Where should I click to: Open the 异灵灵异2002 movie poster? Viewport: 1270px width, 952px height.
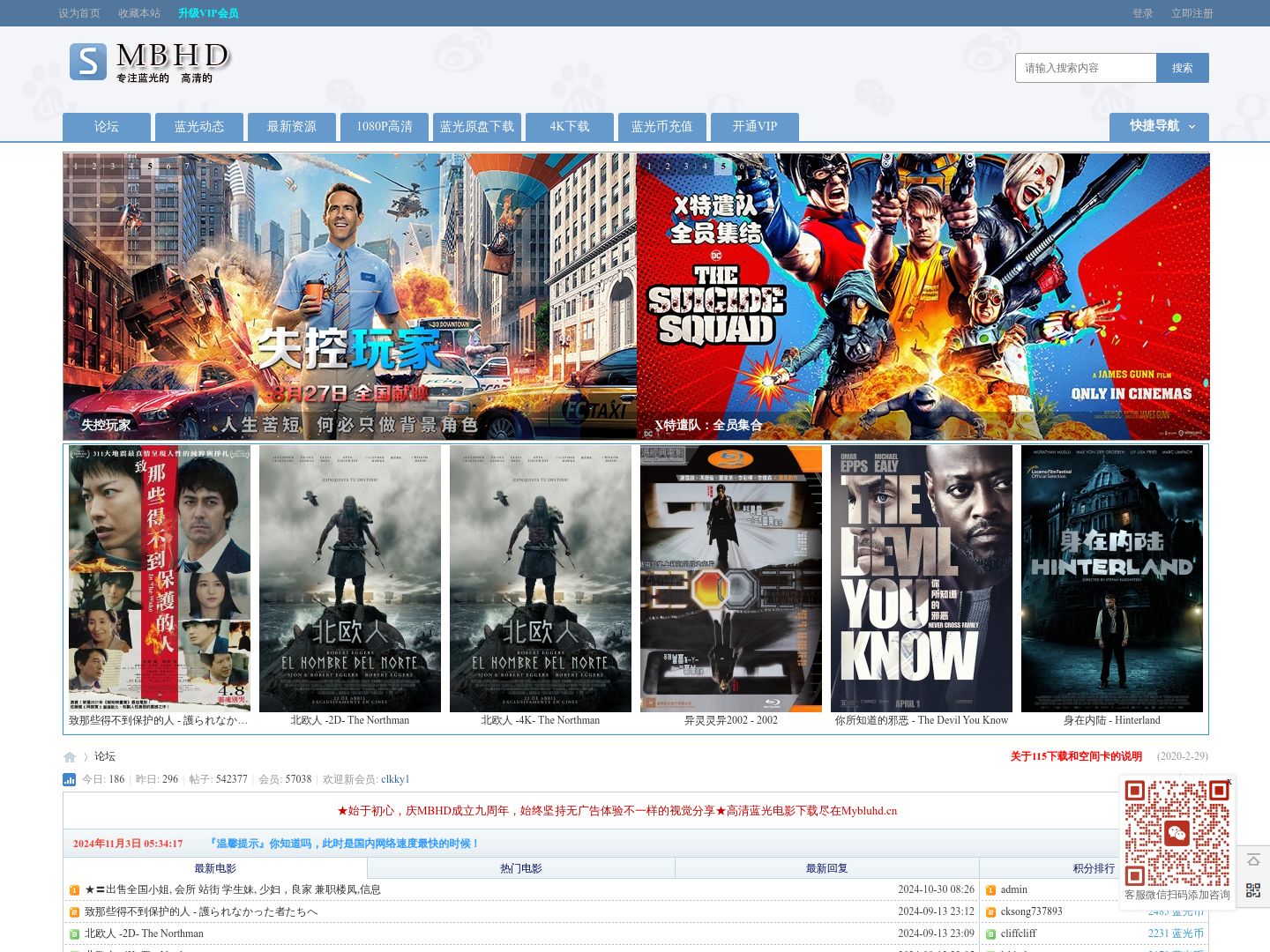pyautogui.click(x=731, y=578)
